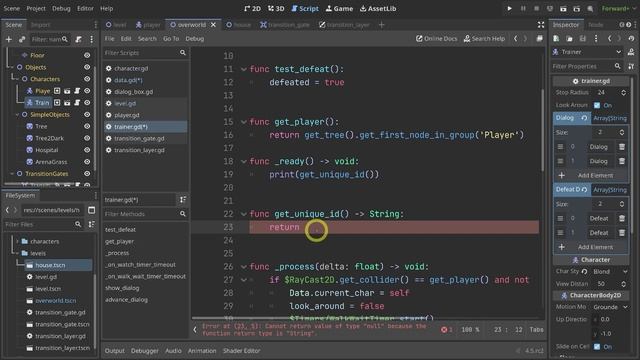Viewport: 640px width, 360px height.
Task: Click Search Help button
Action: point(484,39)
